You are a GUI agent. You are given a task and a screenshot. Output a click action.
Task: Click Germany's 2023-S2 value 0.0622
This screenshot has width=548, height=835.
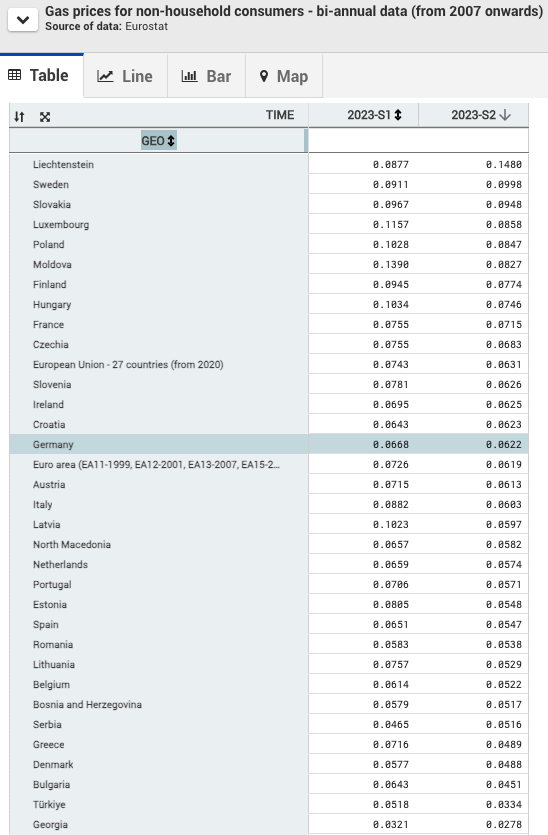pos(504,445)
